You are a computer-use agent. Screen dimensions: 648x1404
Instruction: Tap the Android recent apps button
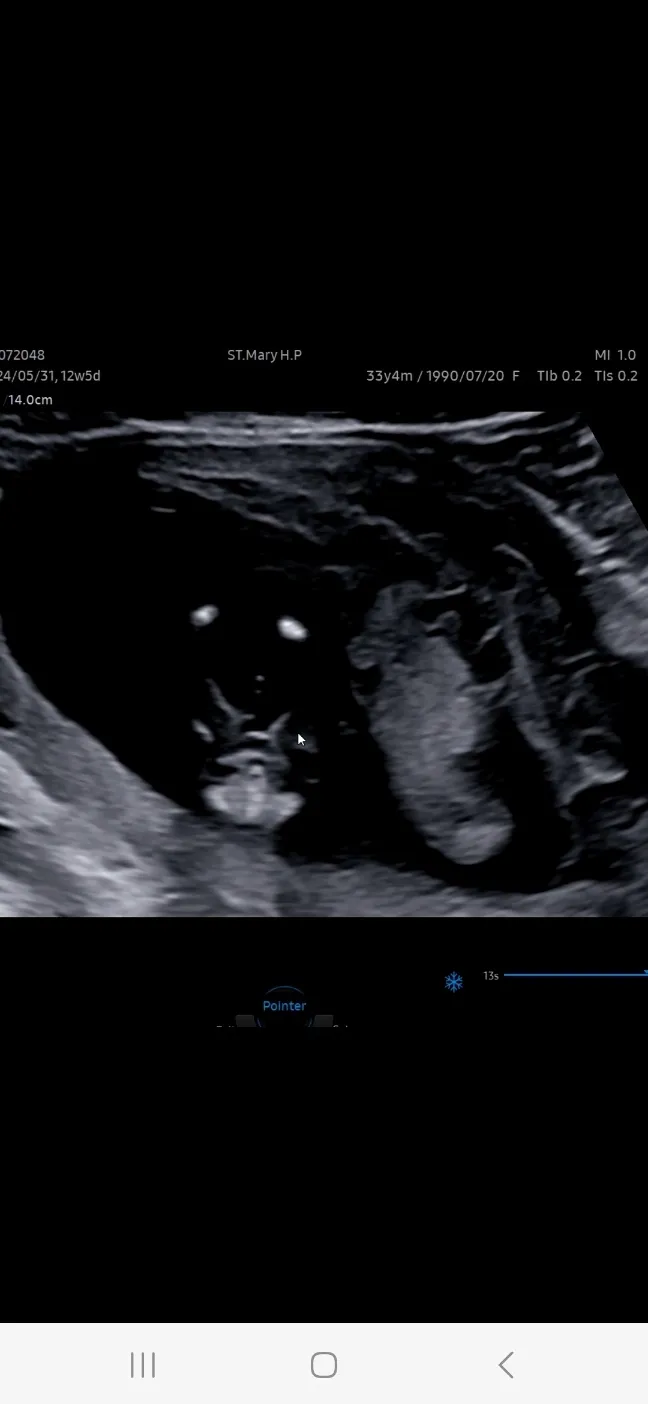point(143,1365)
